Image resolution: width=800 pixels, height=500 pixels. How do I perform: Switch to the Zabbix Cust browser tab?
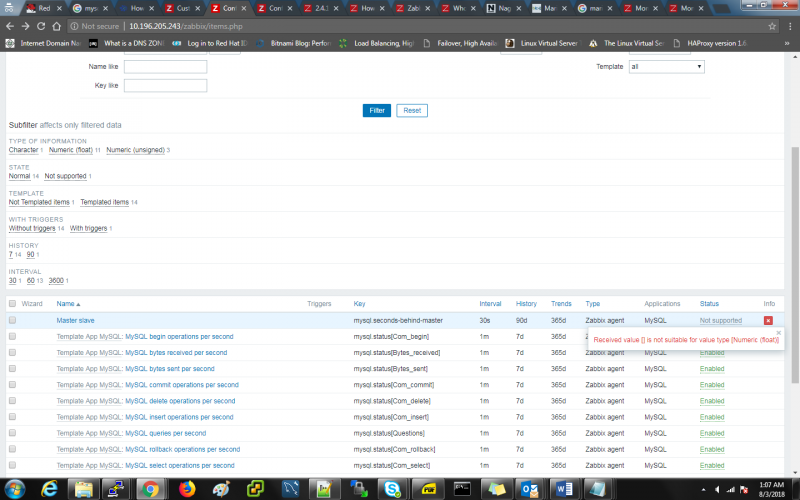point(183,8)
